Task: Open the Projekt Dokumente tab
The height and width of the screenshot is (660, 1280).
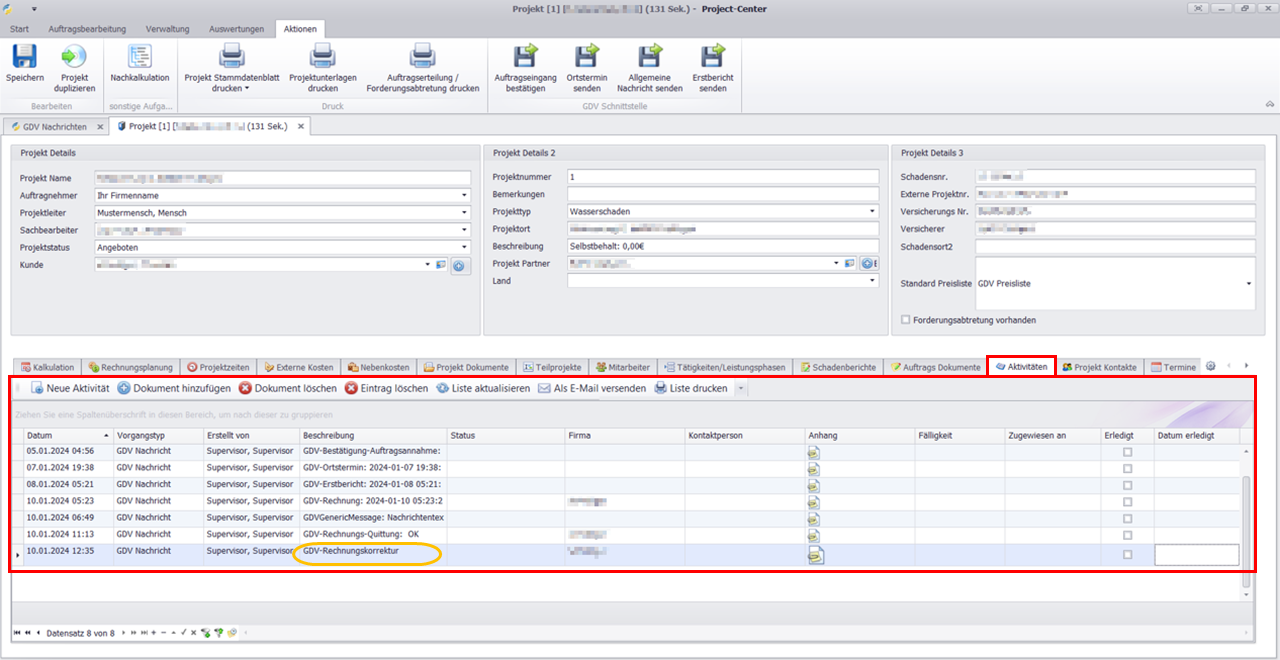Action: coord(465,367)
